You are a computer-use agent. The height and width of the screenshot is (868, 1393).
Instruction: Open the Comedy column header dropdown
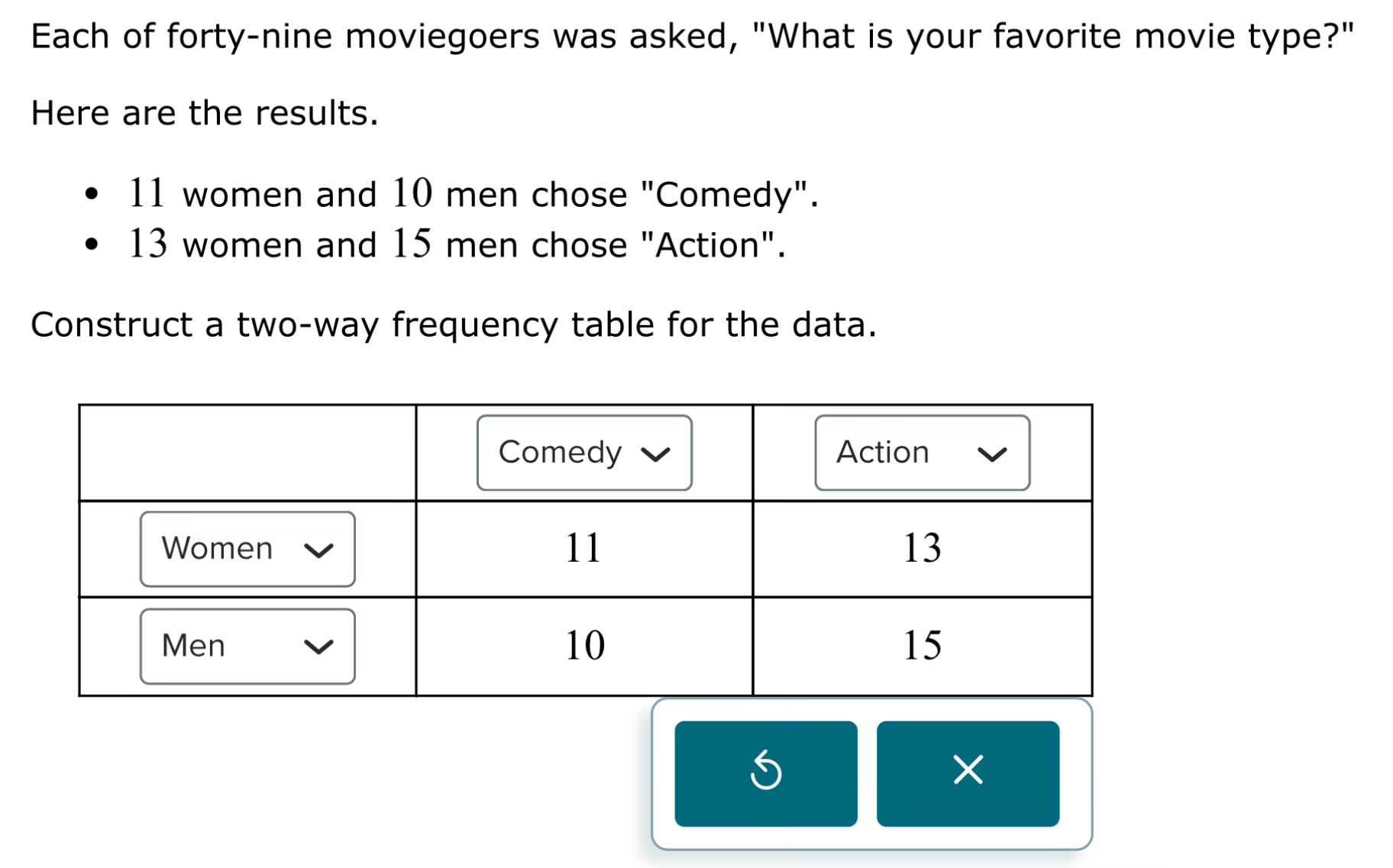(x=584, y=453)
